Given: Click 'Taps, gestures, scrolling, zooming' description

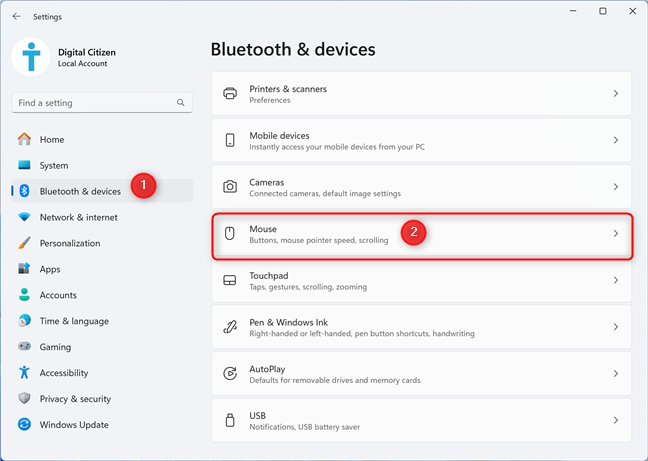Looking at the screenshot, I should pos(308,287).
